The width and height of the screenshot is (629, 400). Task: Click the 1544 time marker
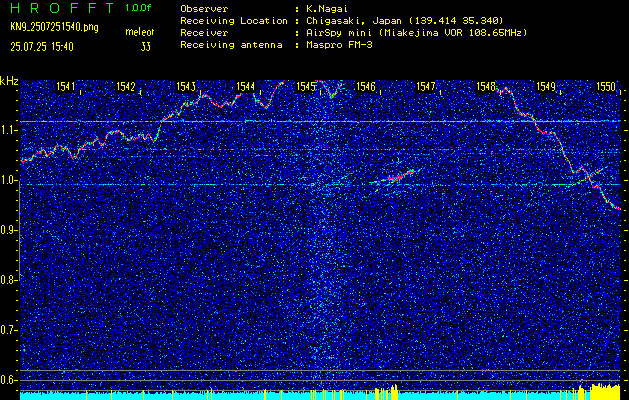246,86
